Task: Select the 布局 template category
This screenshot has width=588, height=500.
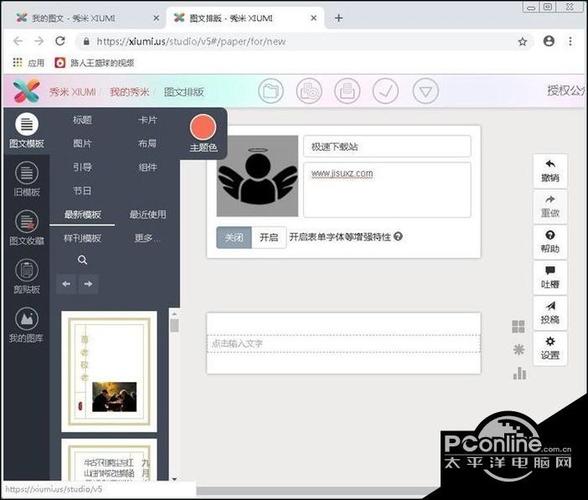Action: tap(147, 143)
